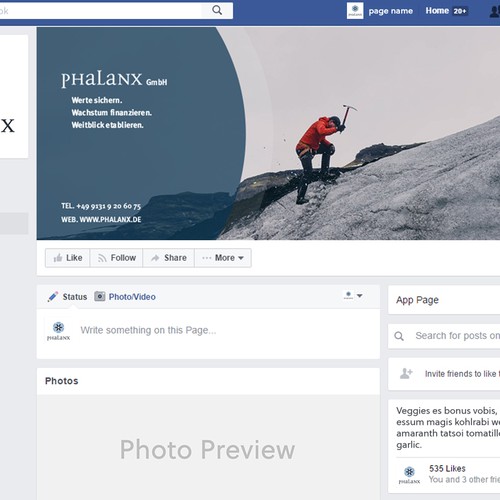Go to the Home link
This screenshot has width=500, height=500.
coord(437,11)
